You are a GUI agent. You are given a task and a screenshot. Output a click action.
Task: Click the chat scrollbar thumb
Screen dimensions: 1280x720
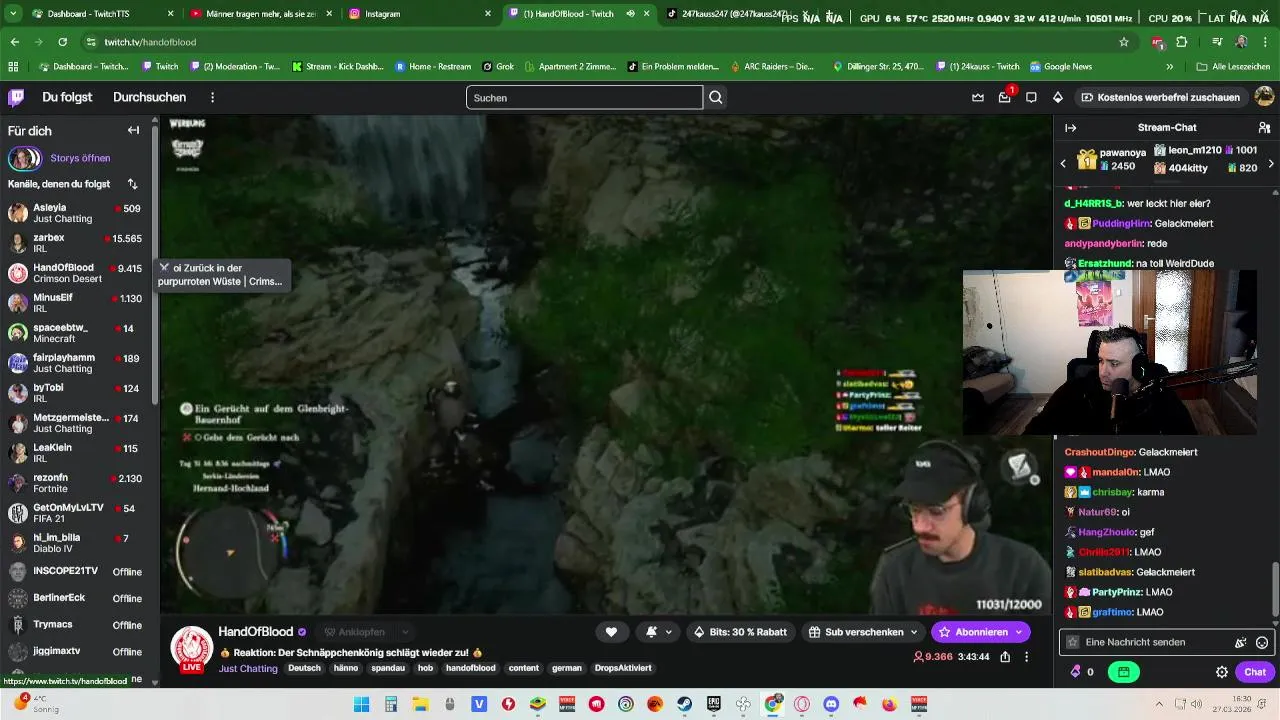click(x=1274, y=590)
